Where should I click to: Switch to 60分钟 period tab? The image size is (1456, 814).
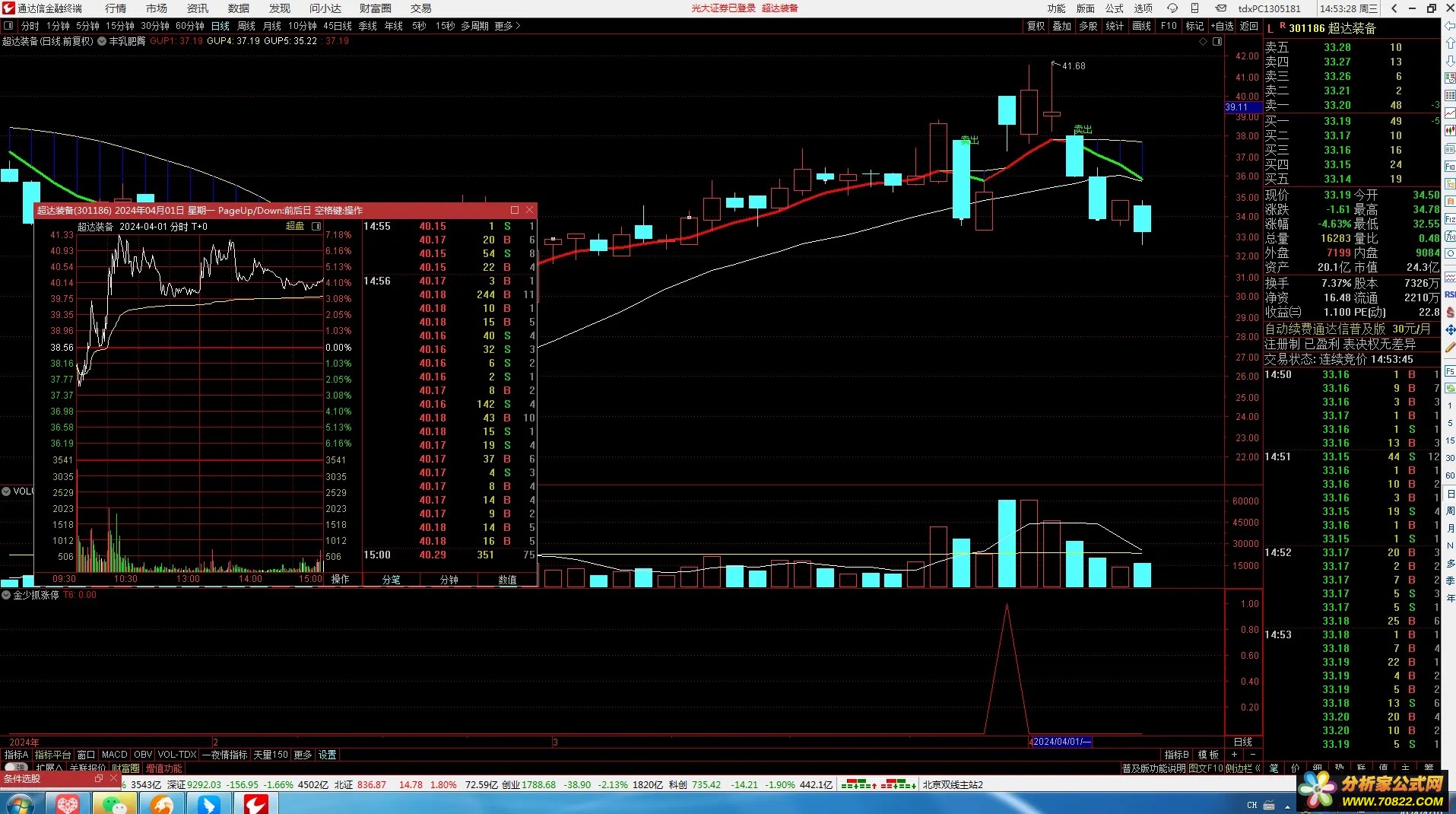(x=190, y=26)
